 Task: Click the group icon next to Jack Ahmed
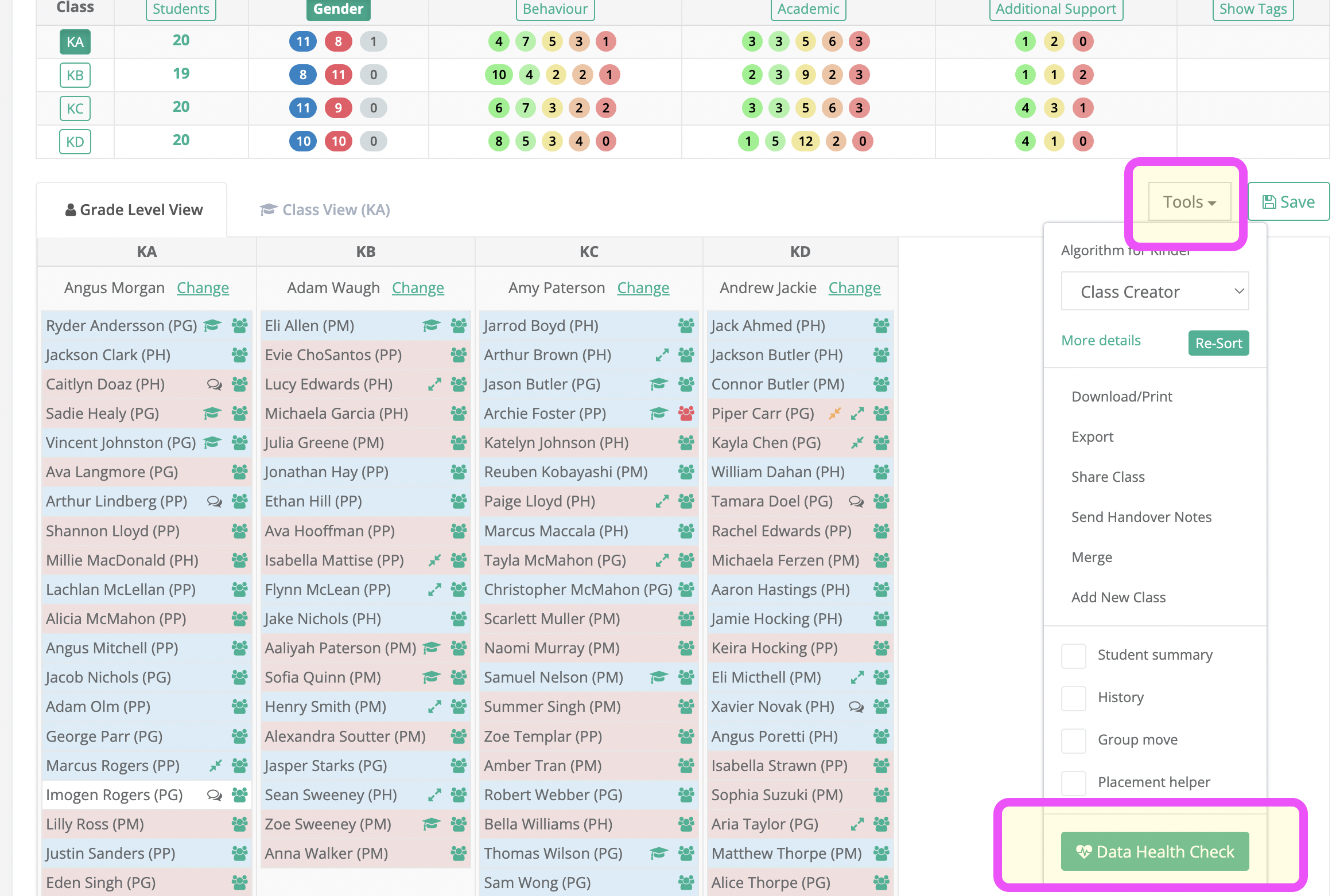click(x=881, y=326)
